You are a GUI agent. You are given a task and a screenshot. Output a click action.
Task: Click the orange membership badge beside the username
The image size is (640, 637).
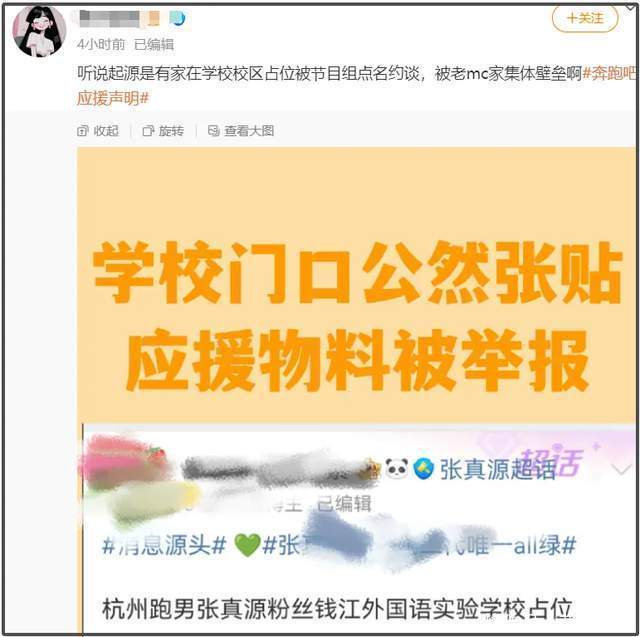pyautogui.click(x=153, y=18)
